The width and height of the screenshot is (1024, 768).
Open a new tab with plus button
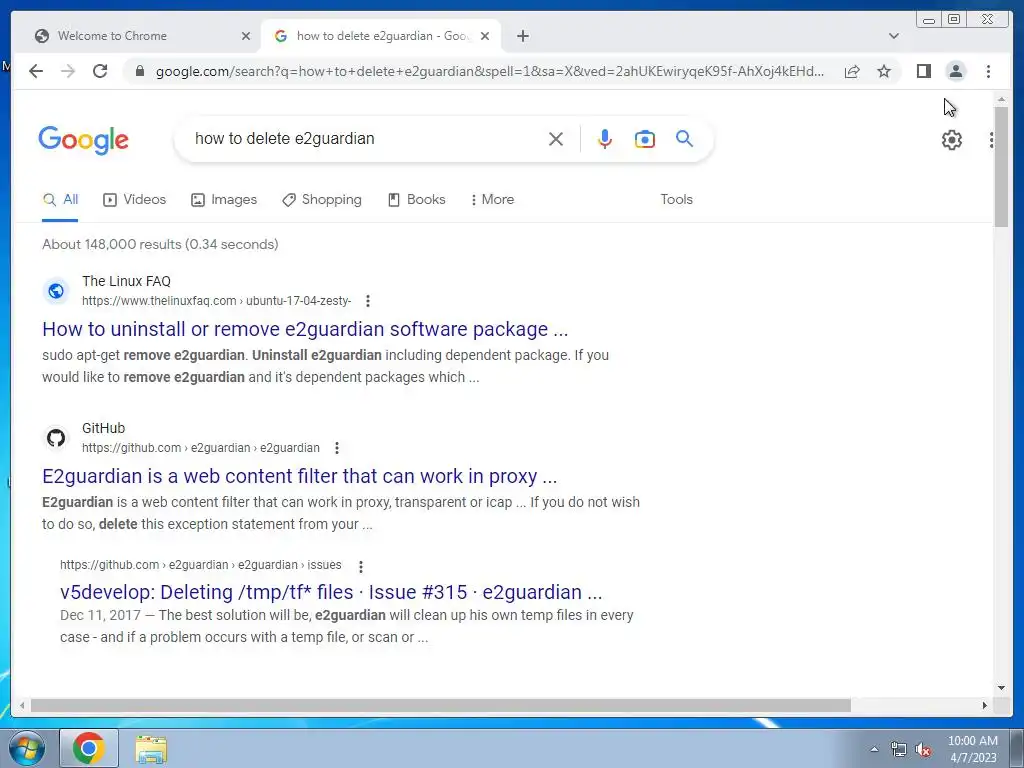click(522, 36)
